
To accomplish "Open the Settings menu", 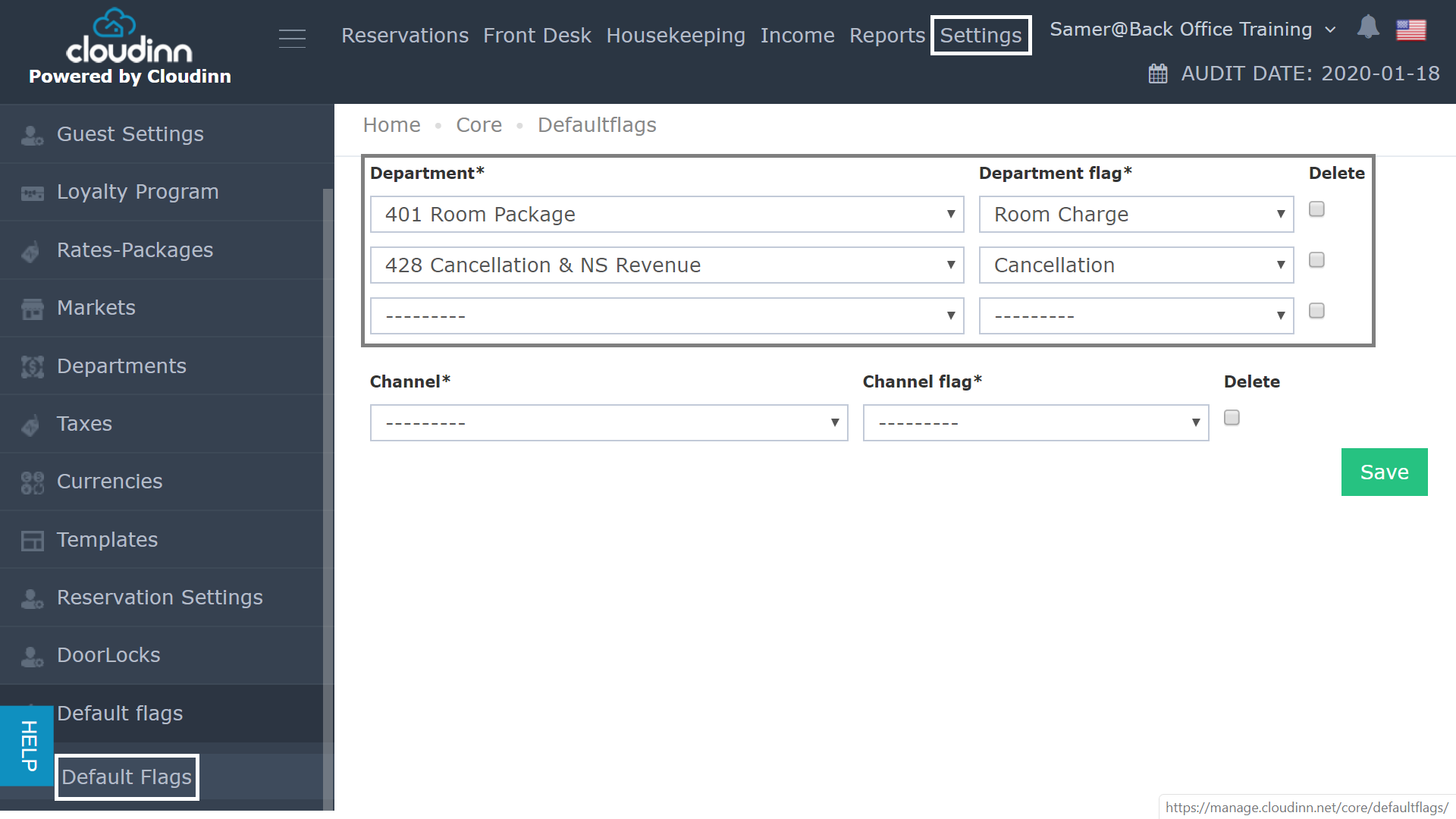I will [981, 36].
